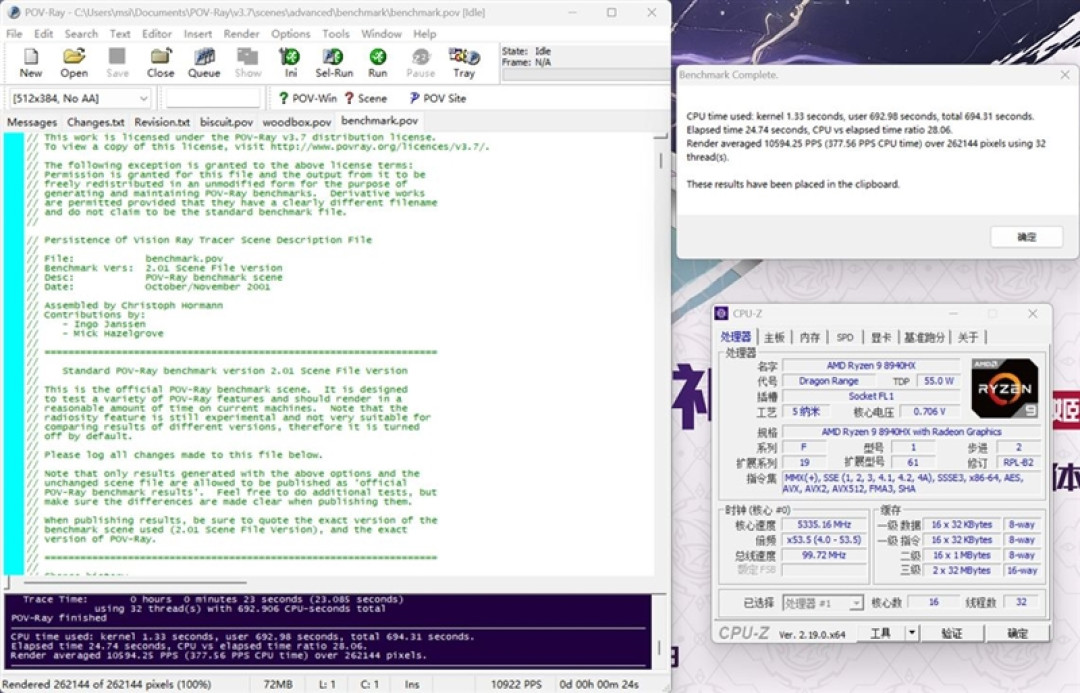The height and width of the screenshot is (693, 1080).
Task: Switch to CPU-Z 关于 tab
Action: pyautogui.click(x=968, y=337)
